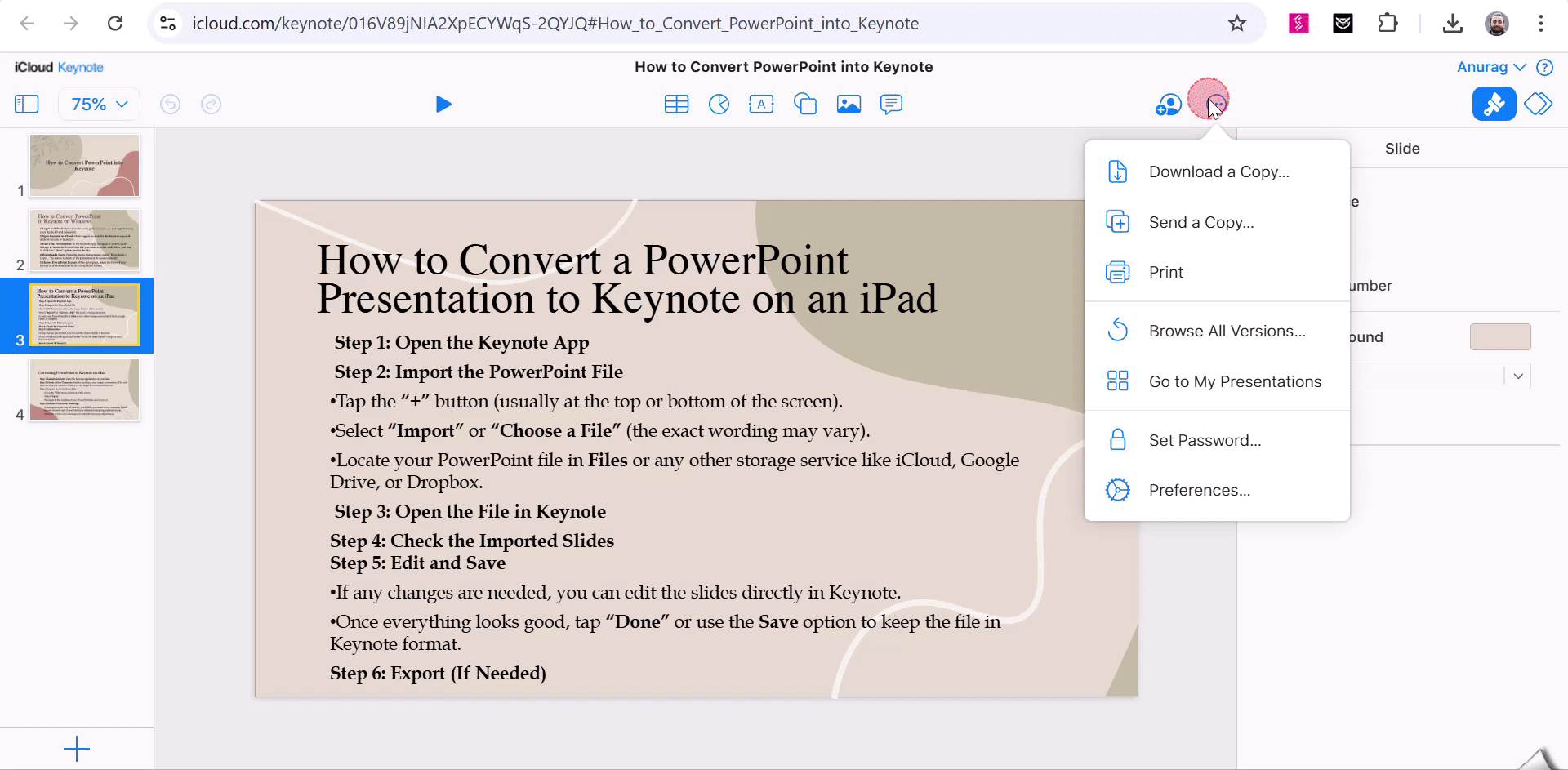Insert a table into the slide

676,104
